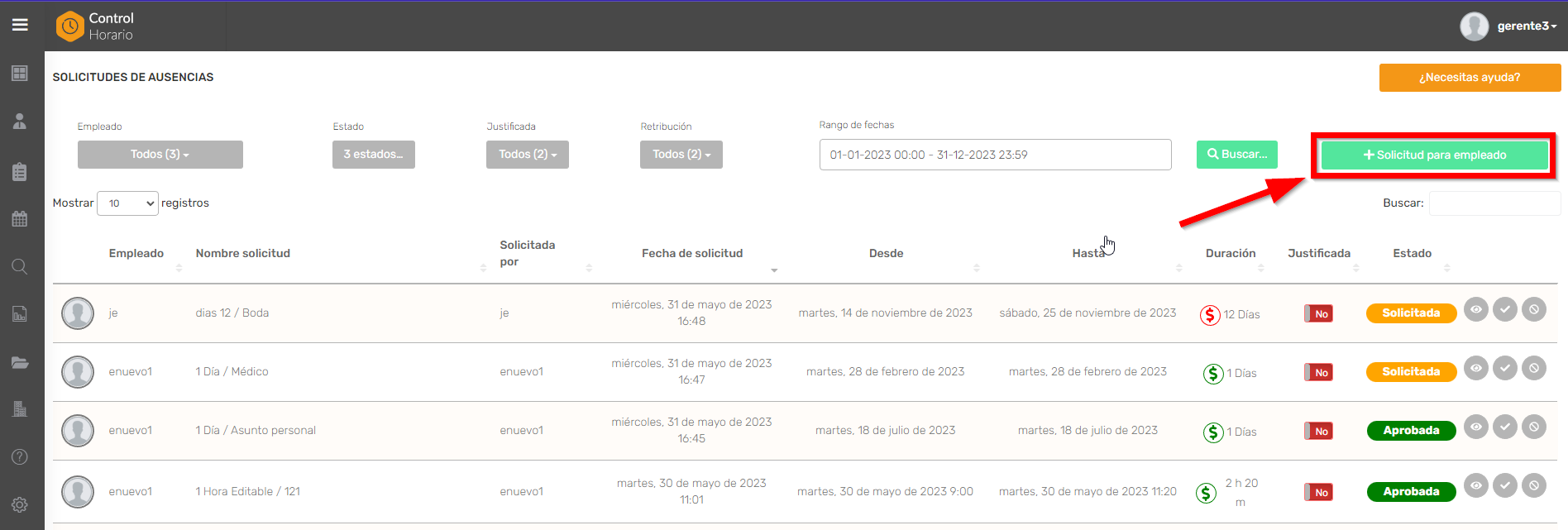Click the ¿Necesitas ayuda? button

click(1470, 78)
